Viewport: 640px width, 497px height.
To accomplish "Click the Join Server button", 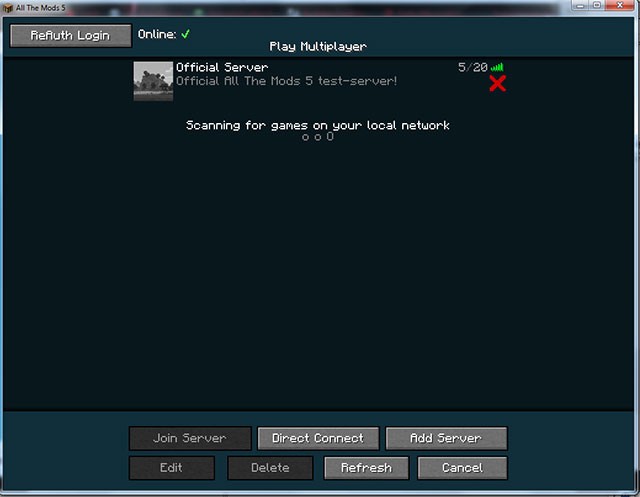I will tap(190, 438).
